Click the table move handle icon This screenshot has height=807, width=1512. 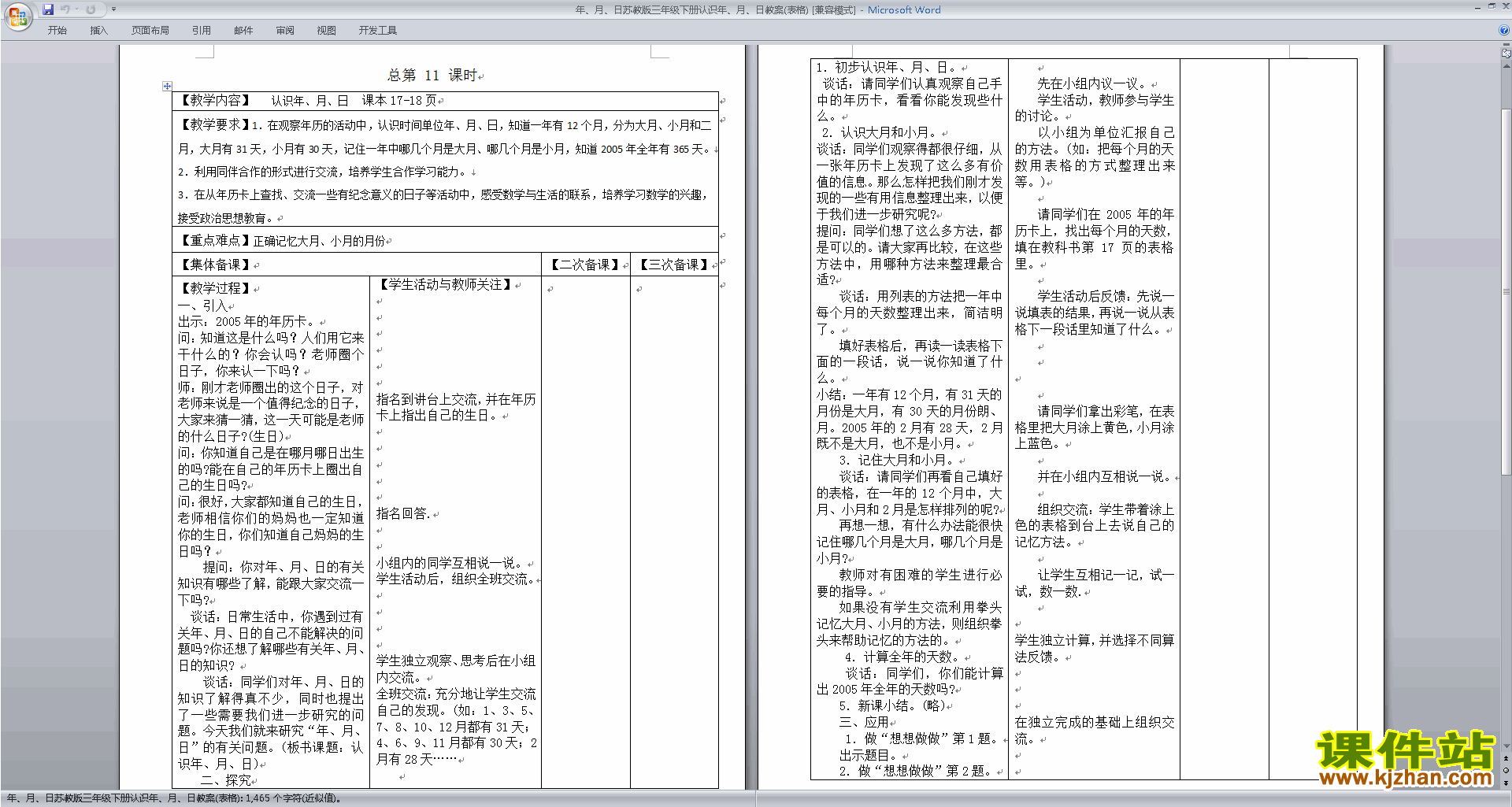[167, 86]
